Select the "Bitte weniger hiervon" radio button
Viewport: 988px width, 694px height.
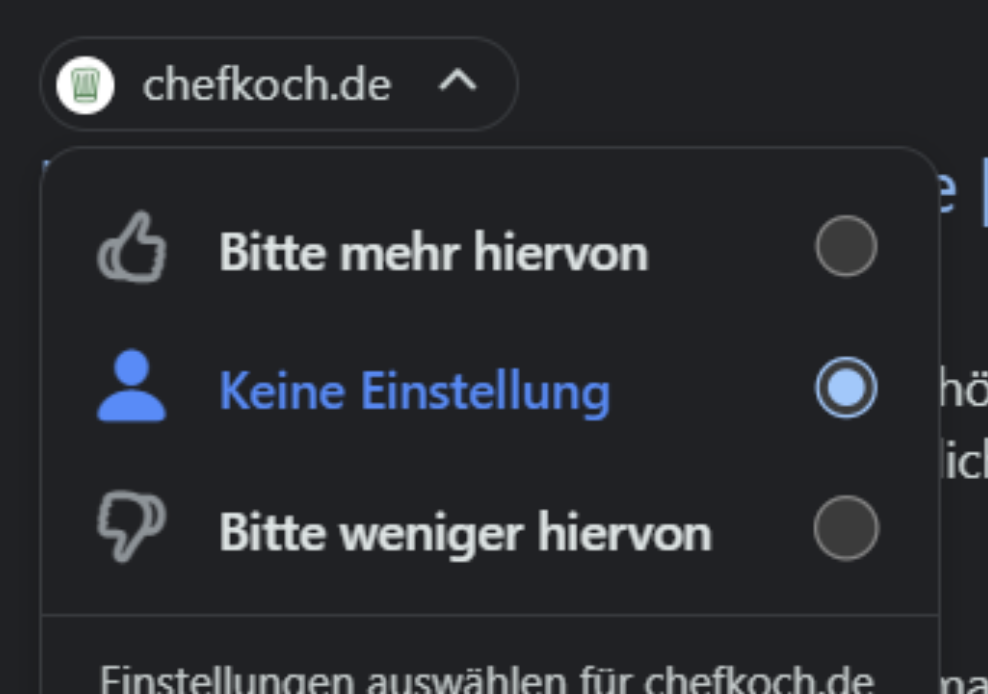click(x=846, y=528)
